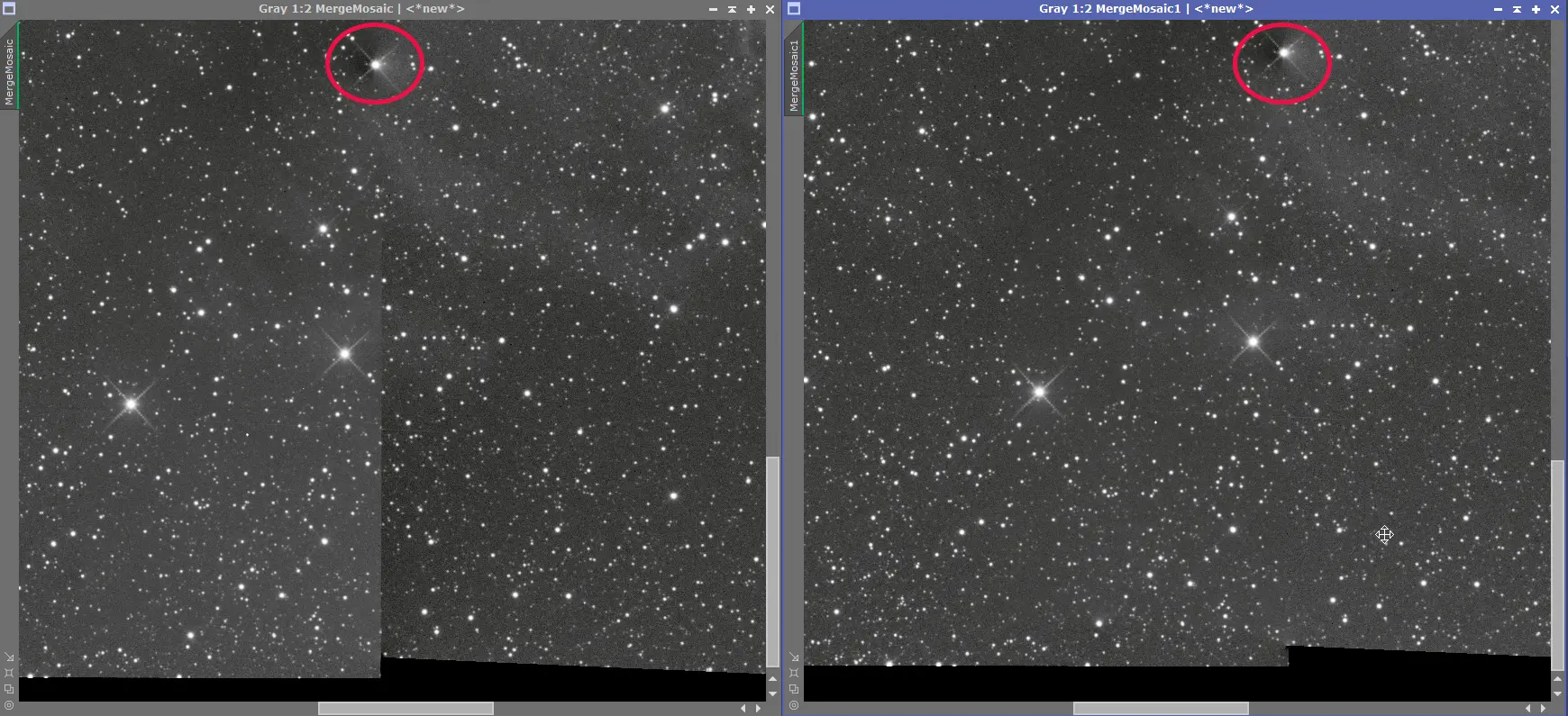Screen dimensions: 1568x716
Task: Click the horizontal scrollbar thumb in MergeMosaic1
Action: click(1161, 709)
